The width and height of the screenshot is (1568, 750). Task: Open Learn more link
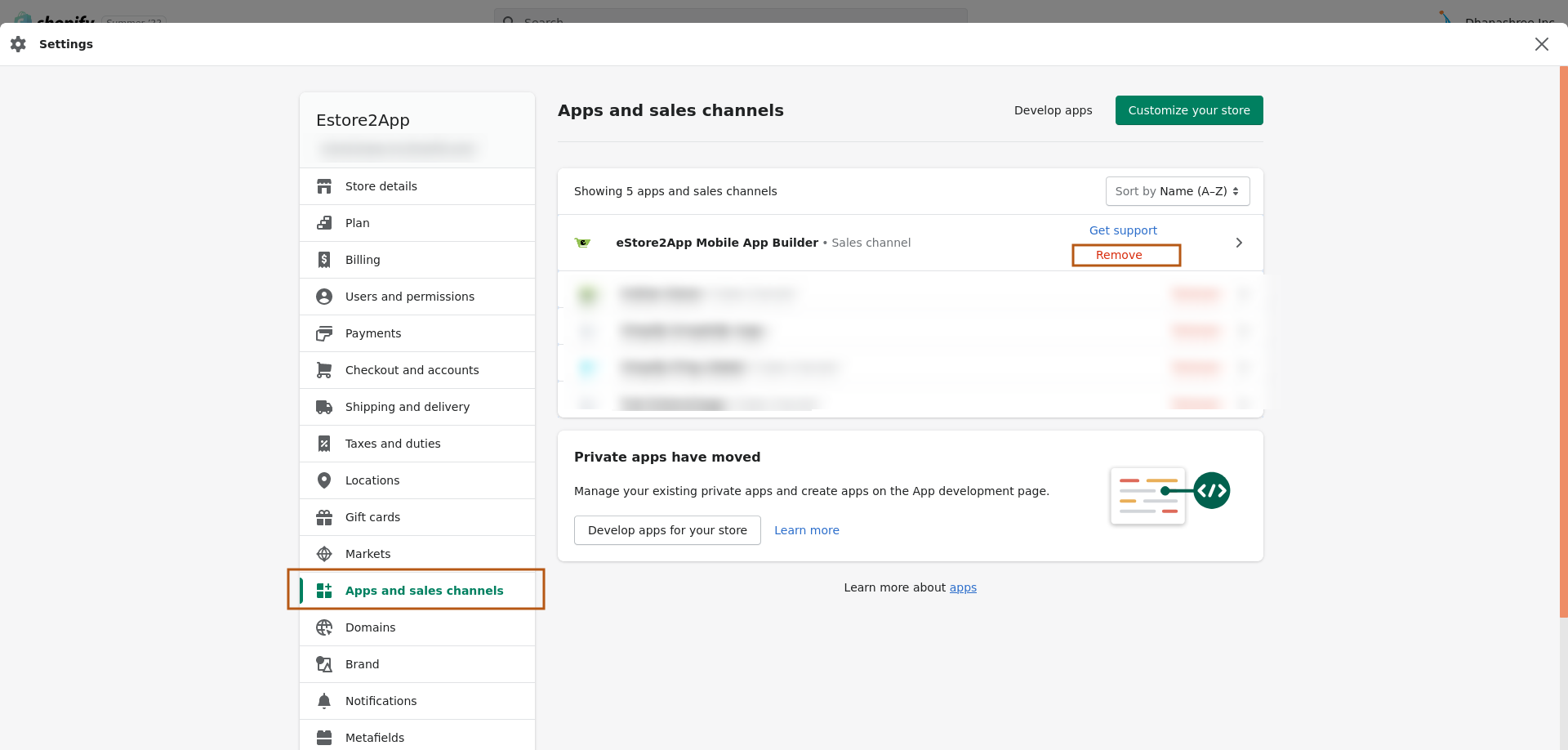click(x=807, y=530)
